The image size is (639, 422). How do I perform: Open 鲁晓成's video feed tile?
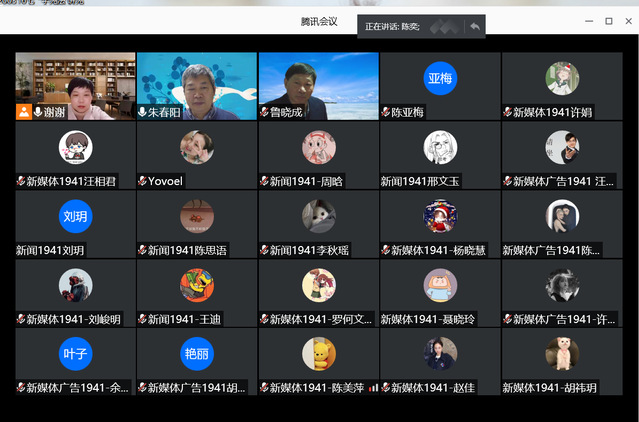click(x=318, y=78)
